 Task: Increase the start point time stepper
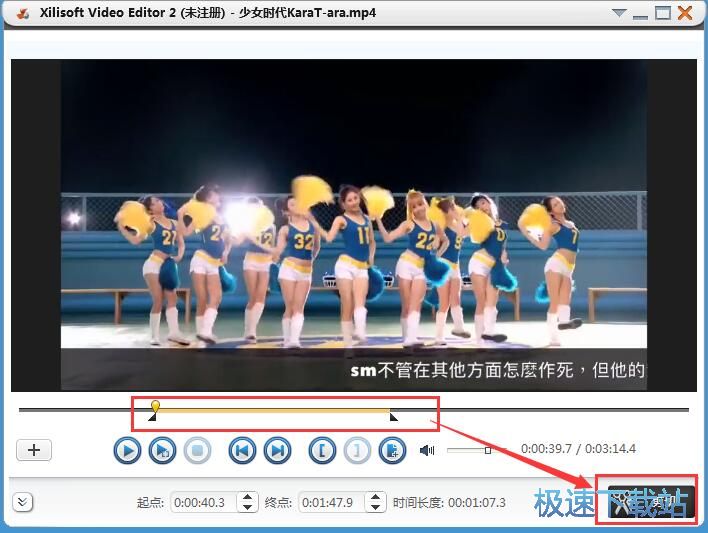(247, 497)
